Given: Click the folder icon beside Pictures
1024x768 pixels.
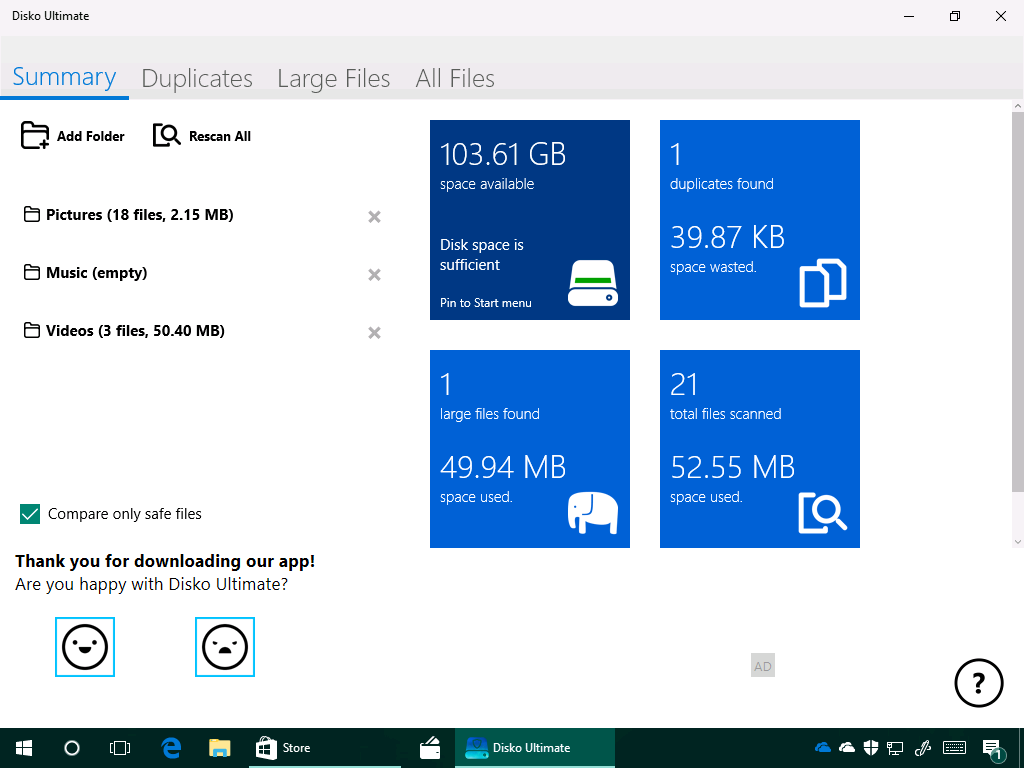Looking at the screenshot, I should pyautogui.click(x=31, y=214).
